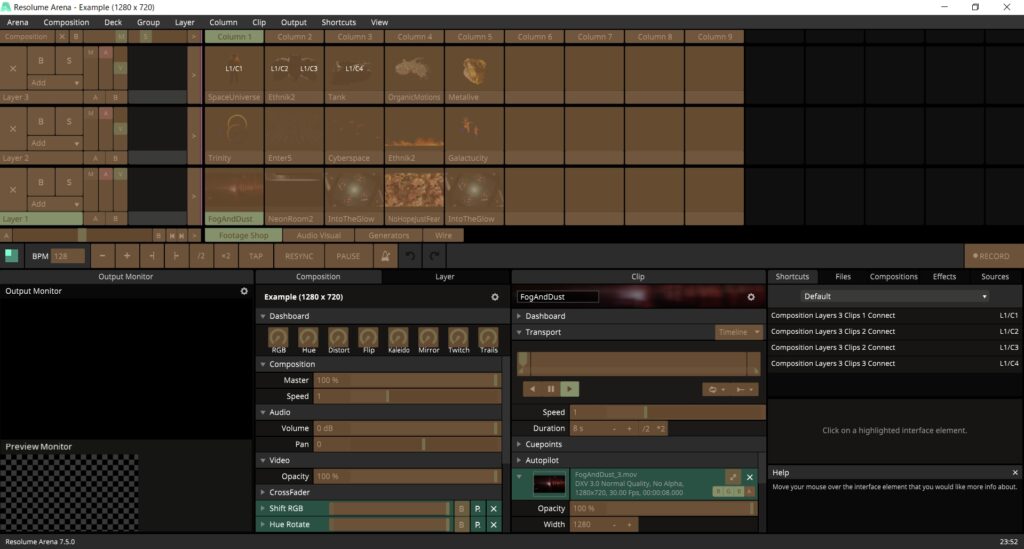Open the Timeline transport mode dropdown

point(739,332)
